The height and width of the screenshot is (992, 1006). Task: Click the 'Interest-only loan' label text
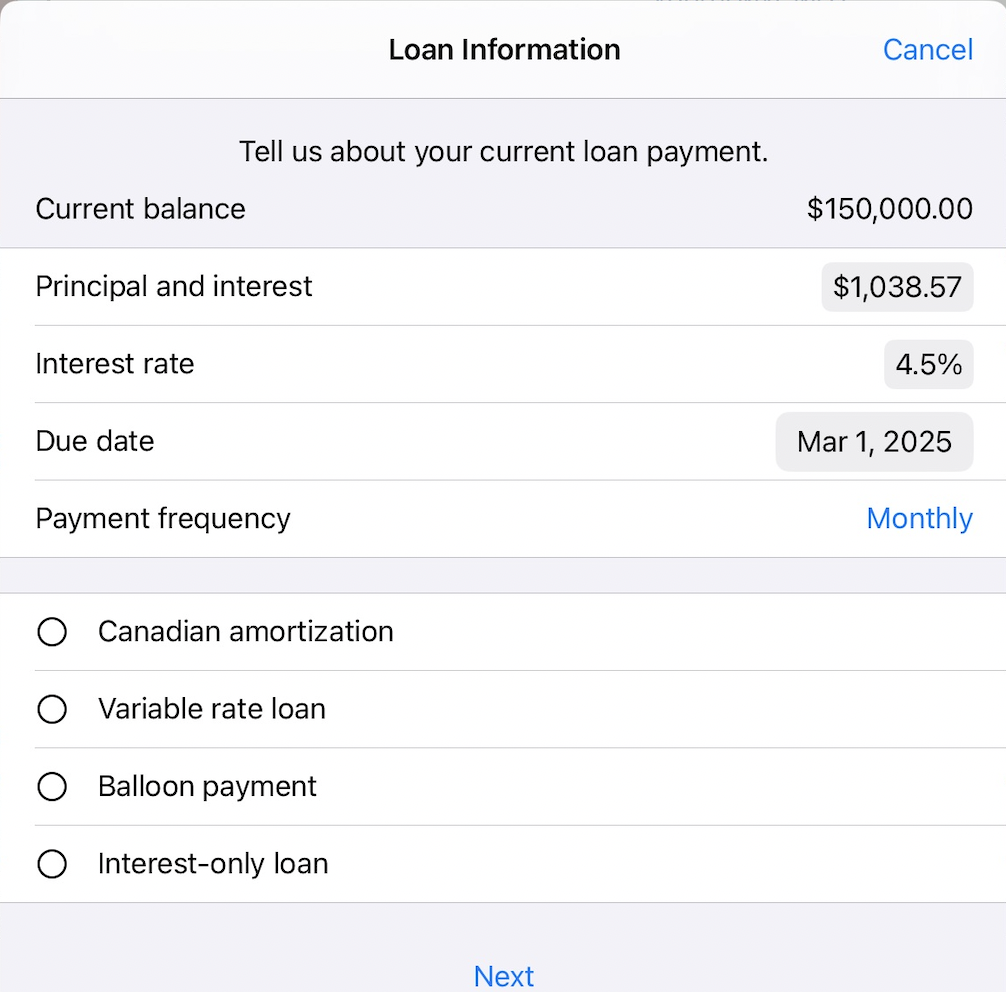tap(213, 864)
